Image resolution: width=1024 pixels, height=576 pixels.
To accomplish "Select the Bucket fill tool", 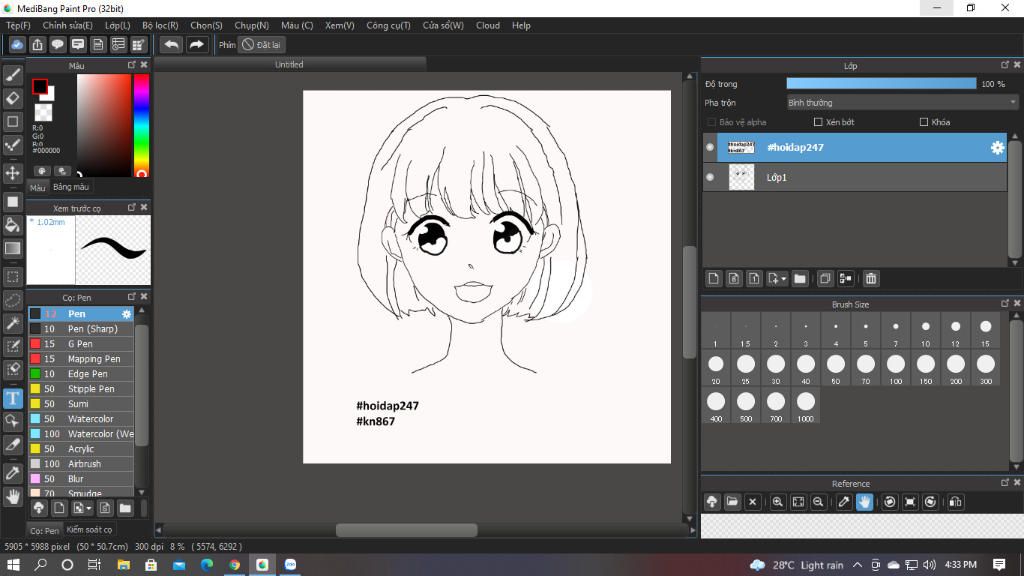I will 12,225.
